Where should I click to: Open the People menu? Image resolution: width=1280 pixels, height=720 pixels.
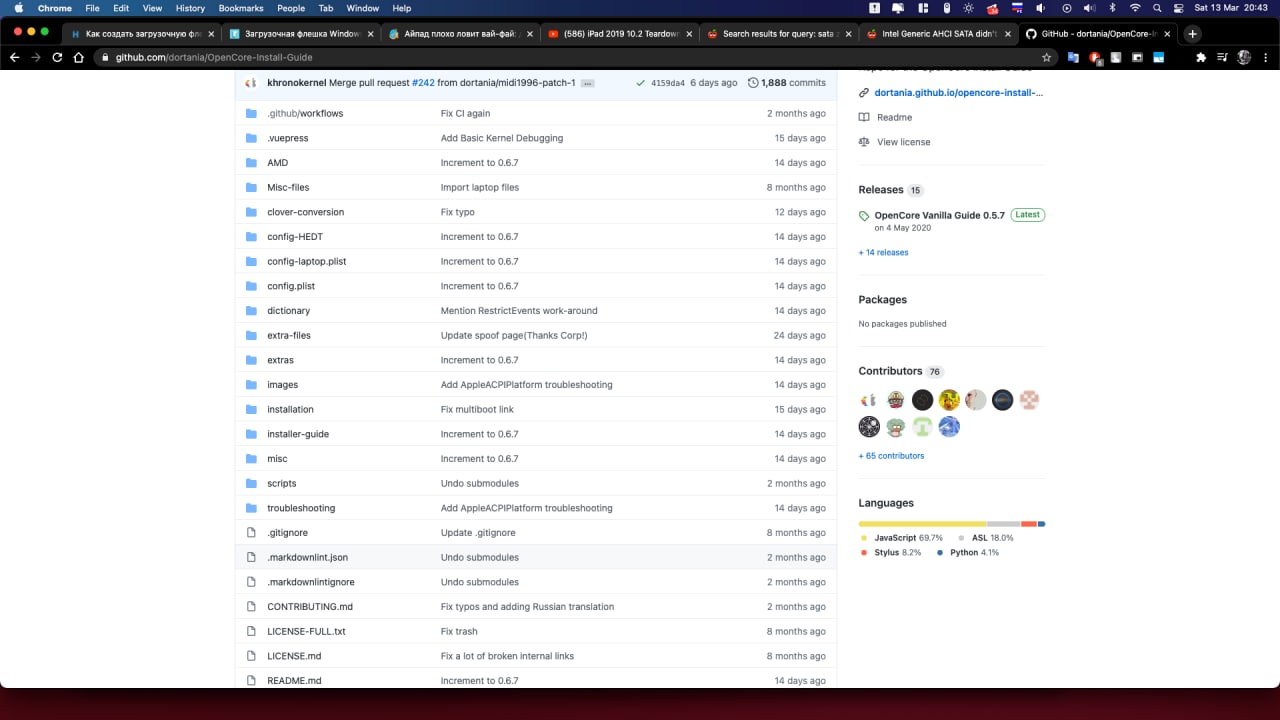(291, 8)
